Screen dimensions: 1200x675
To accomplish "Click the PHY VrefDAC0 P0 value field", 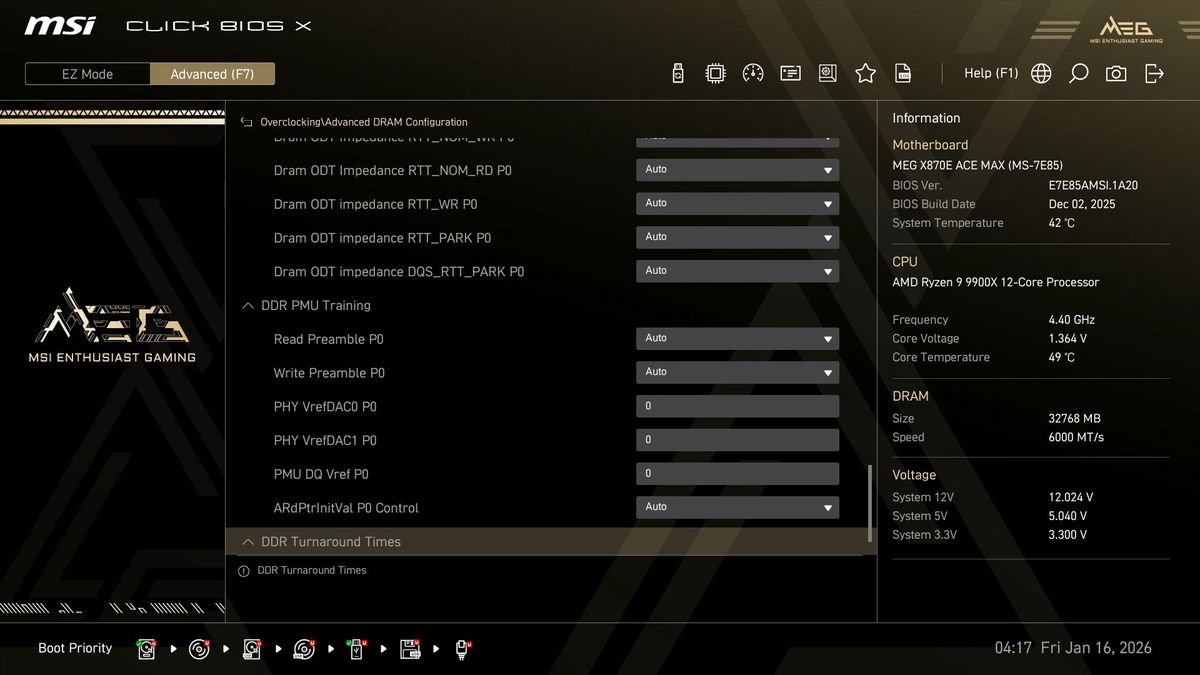I will pyautogui.click(x=737, y=406).
